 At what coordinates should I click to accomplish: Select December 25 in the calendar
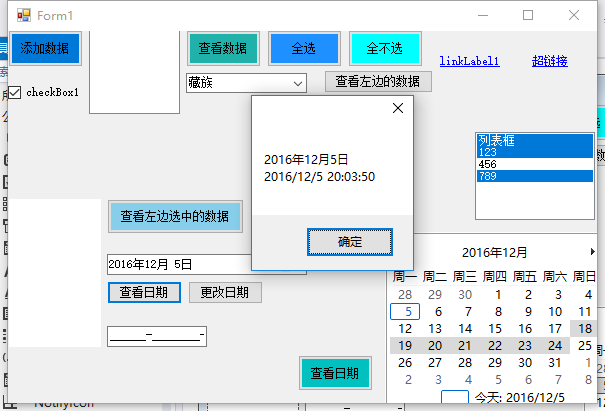tap(585, 346)
